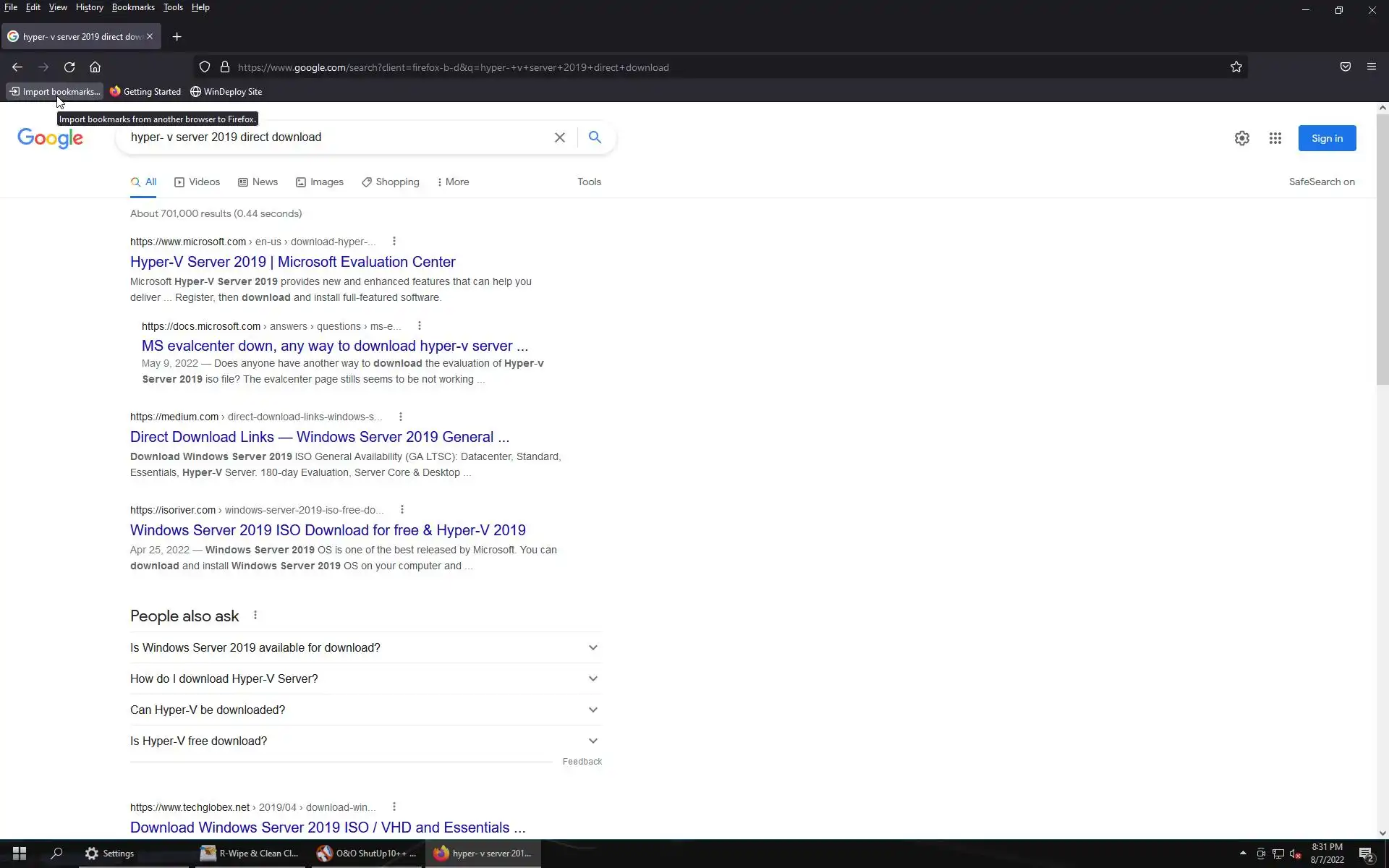The image size is (1389, 868).
Task: Open Firefox application hamburger menu
Action: click(1371, 67)
